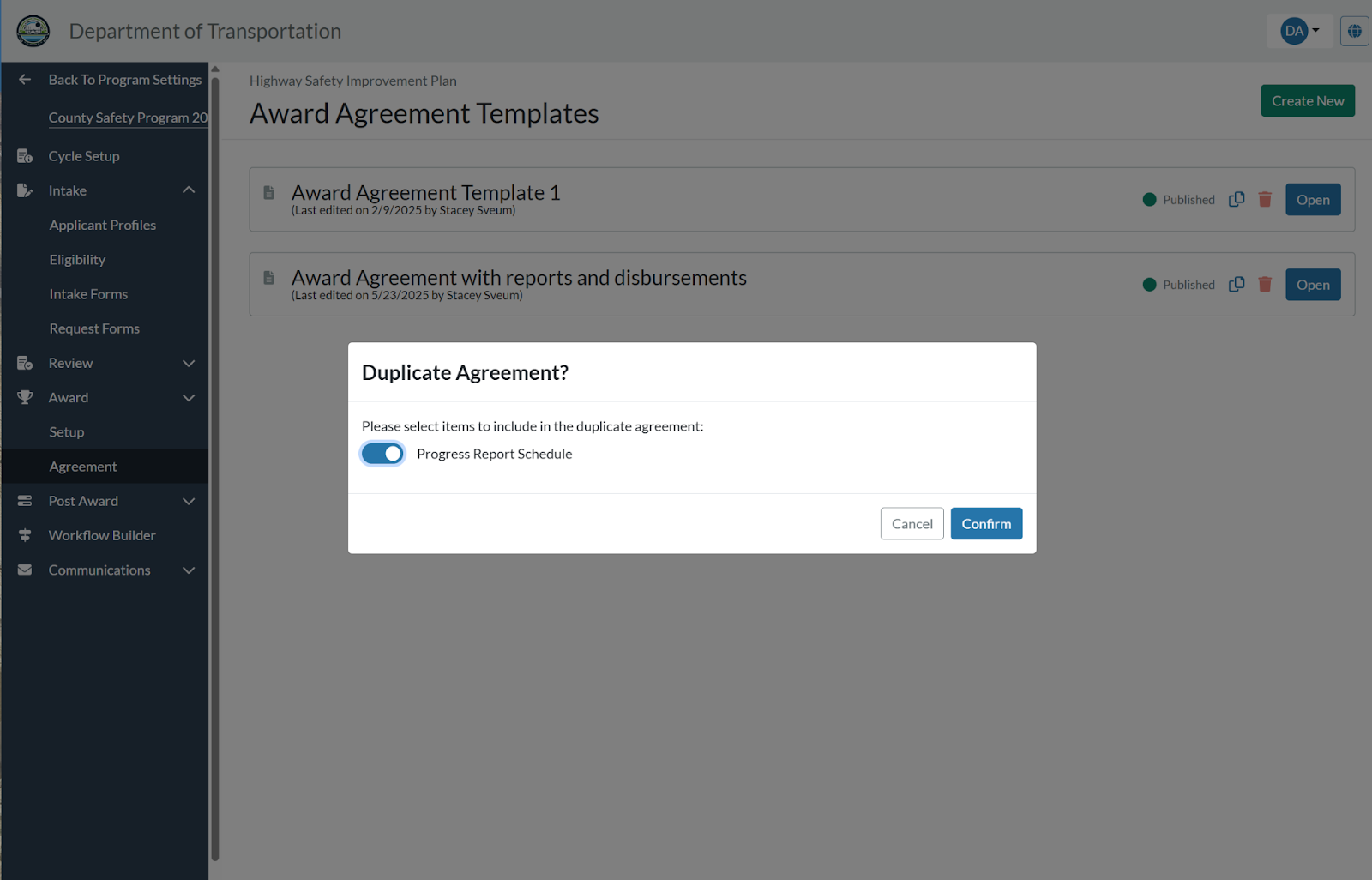The width and height of the screenshot is (1372, 880).
Task: Click the duplicate icon for Award Agreement Template 1
Action: pyautogui.click(x=1237, y=199)
